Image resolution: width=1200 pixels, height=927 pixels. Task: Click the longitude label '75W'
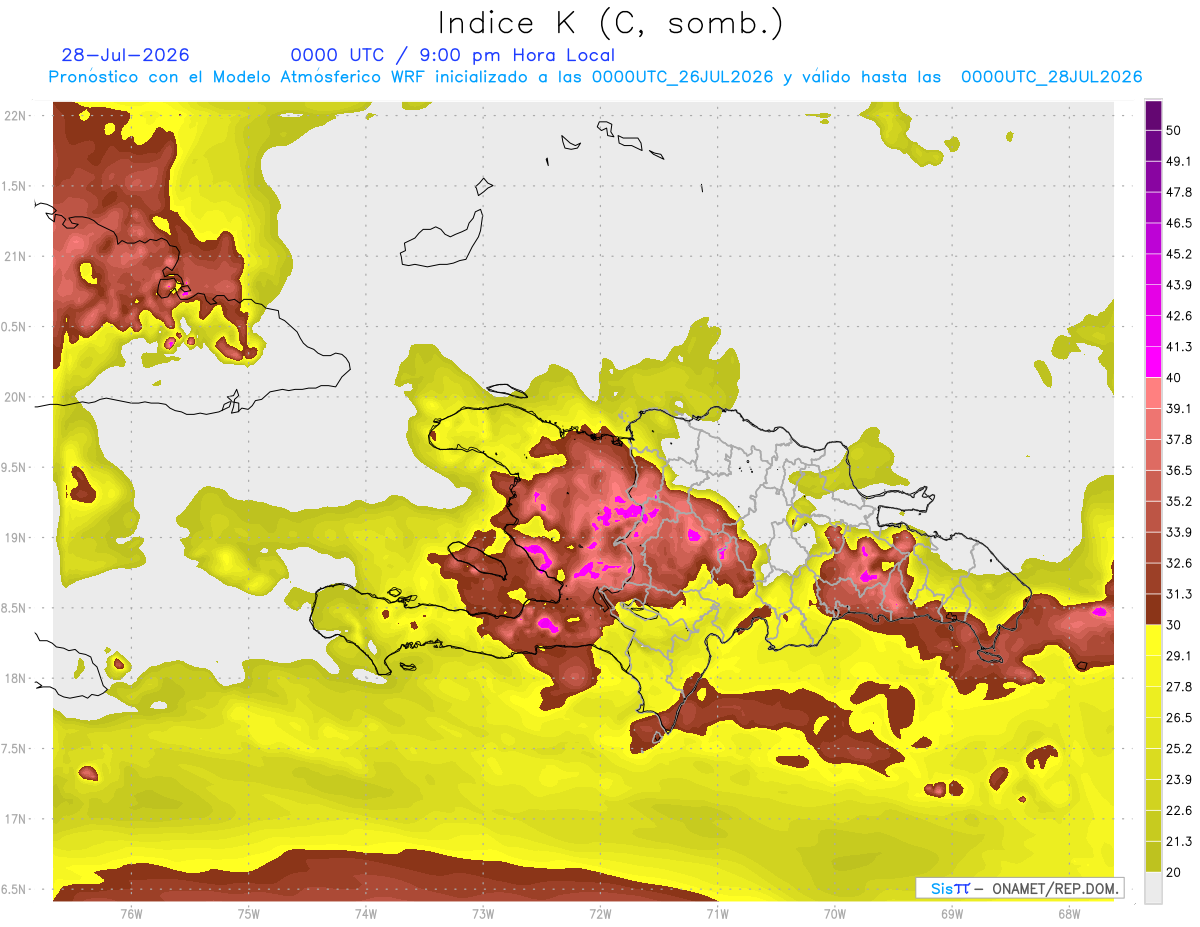249,913
